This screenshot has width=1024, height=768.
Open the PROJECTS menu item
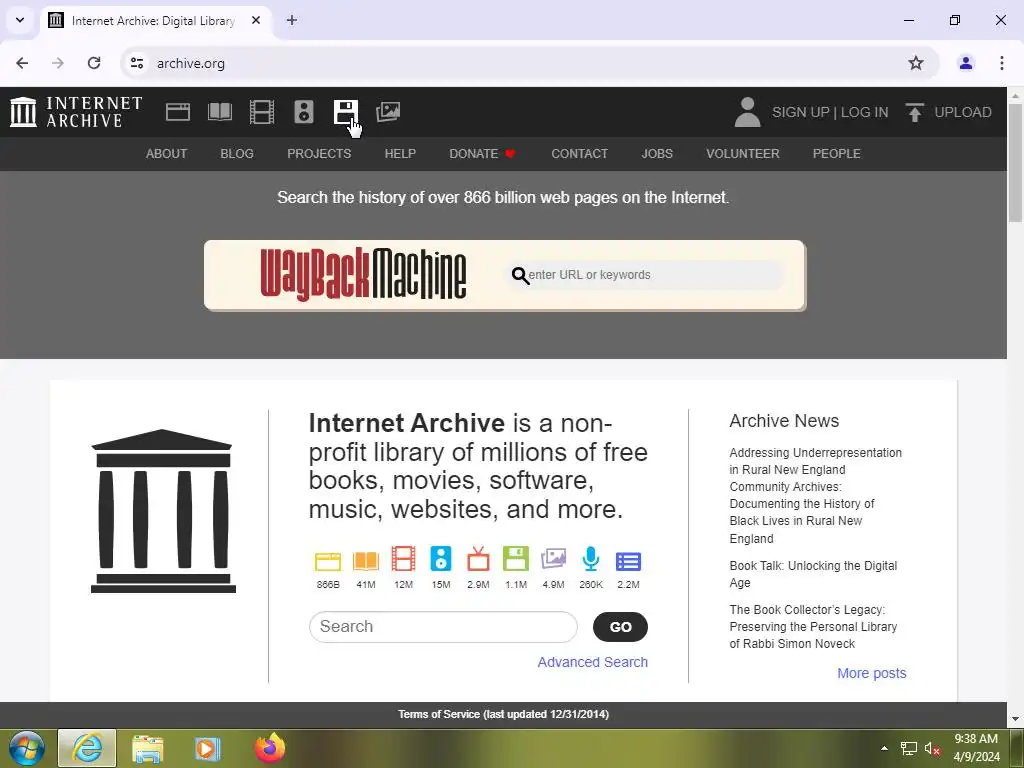319,153
